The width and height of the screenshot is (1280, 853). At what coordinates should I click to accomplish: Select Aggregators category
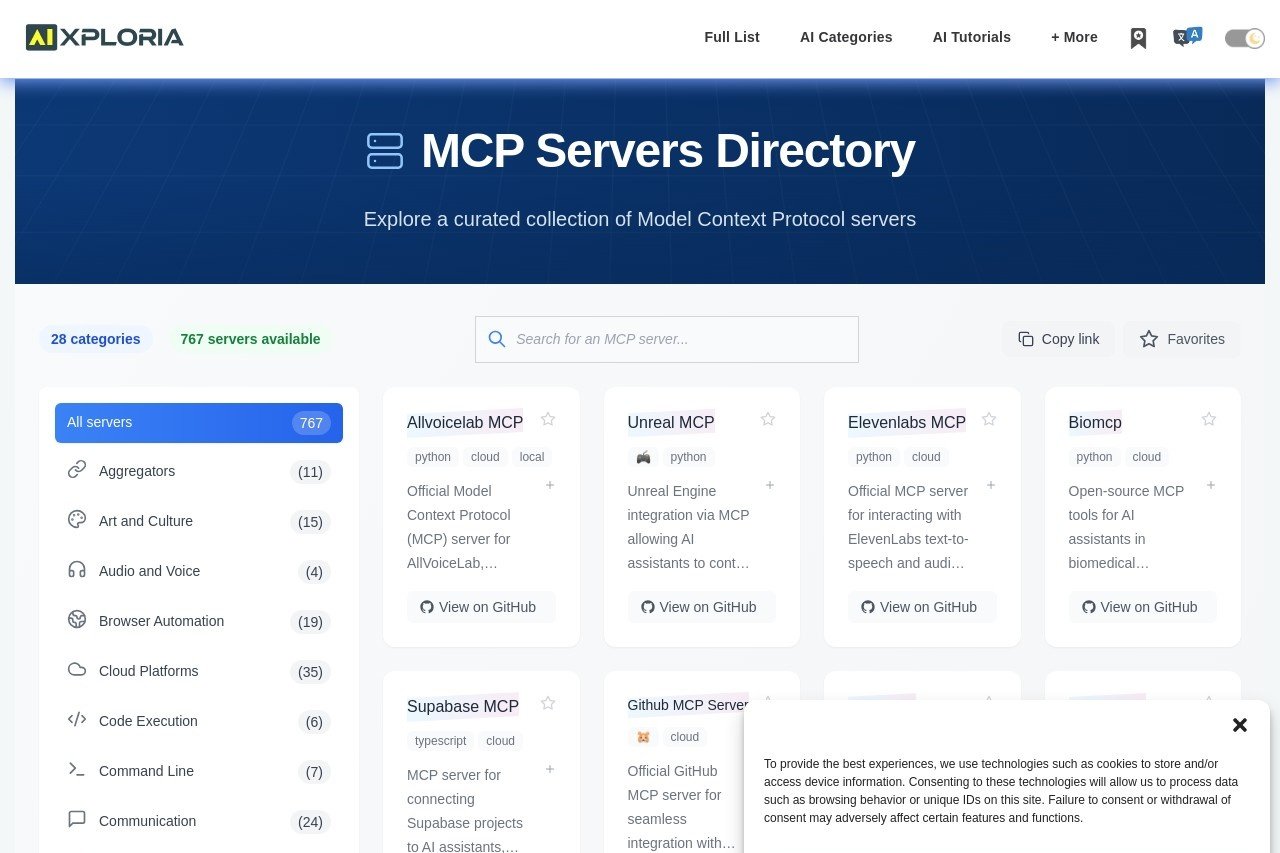tap(199, 471)
